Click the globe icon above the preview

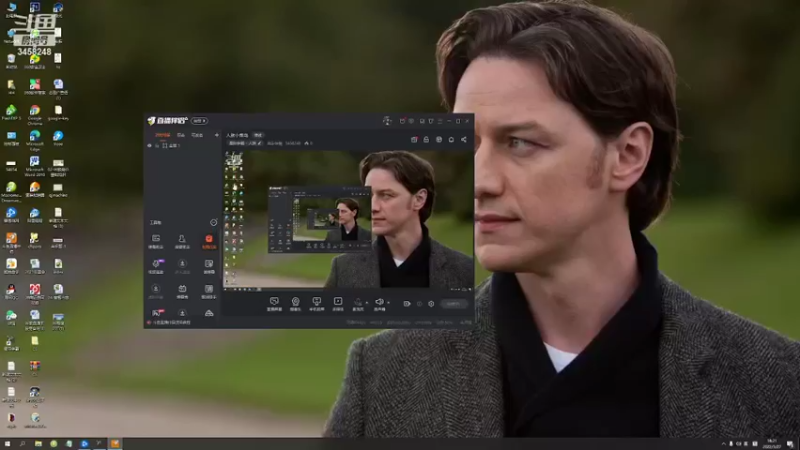[439, 139]
